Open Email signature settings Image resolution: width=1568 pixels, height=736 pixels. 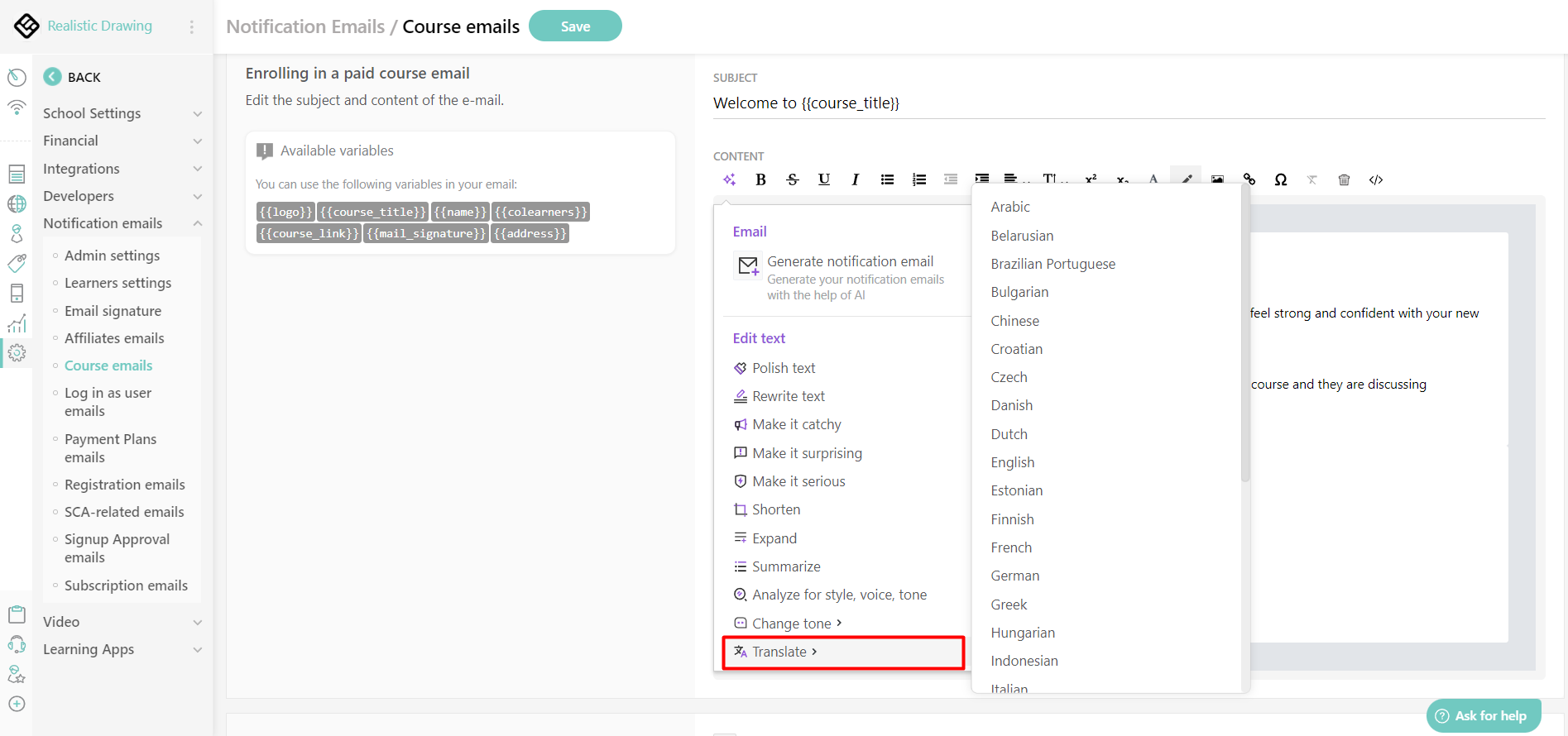pos(113,311)
